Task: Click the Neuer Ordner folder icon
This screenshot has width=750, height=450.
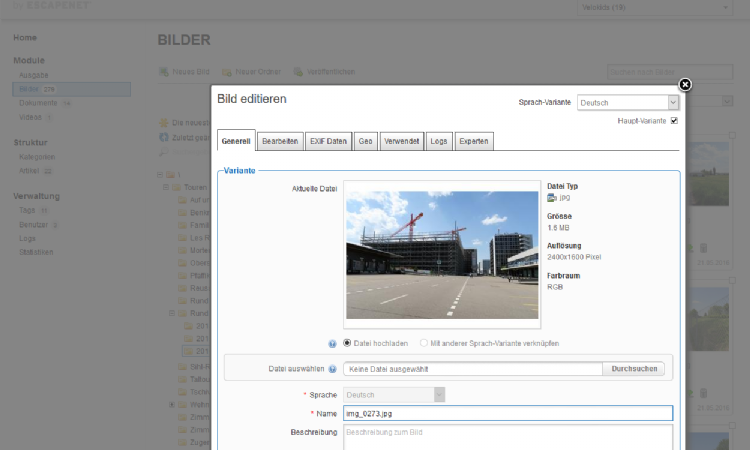Action: [227, 72]
